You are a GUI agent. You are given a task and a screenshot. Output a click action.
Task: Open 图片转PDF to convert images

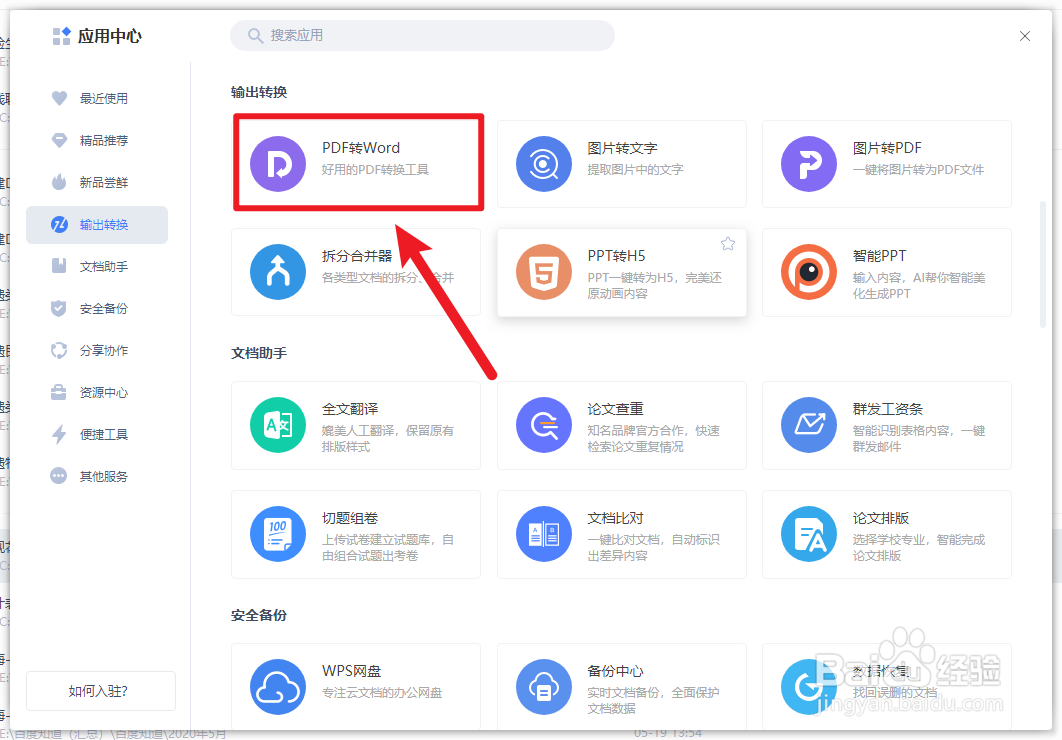pyautogui.click(x=886, y=162)
